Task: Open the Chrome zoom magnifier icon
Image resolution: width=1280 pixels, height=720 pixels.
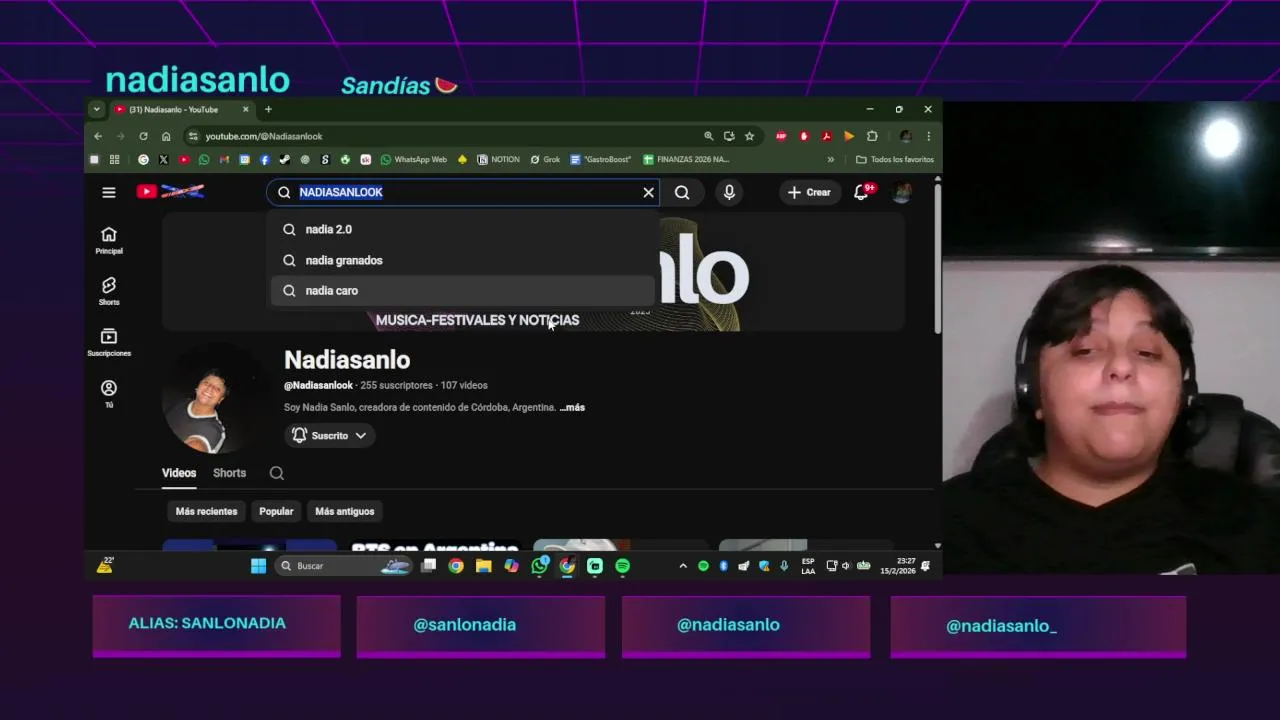Action: pyautogui.click(x=708, y=136)
